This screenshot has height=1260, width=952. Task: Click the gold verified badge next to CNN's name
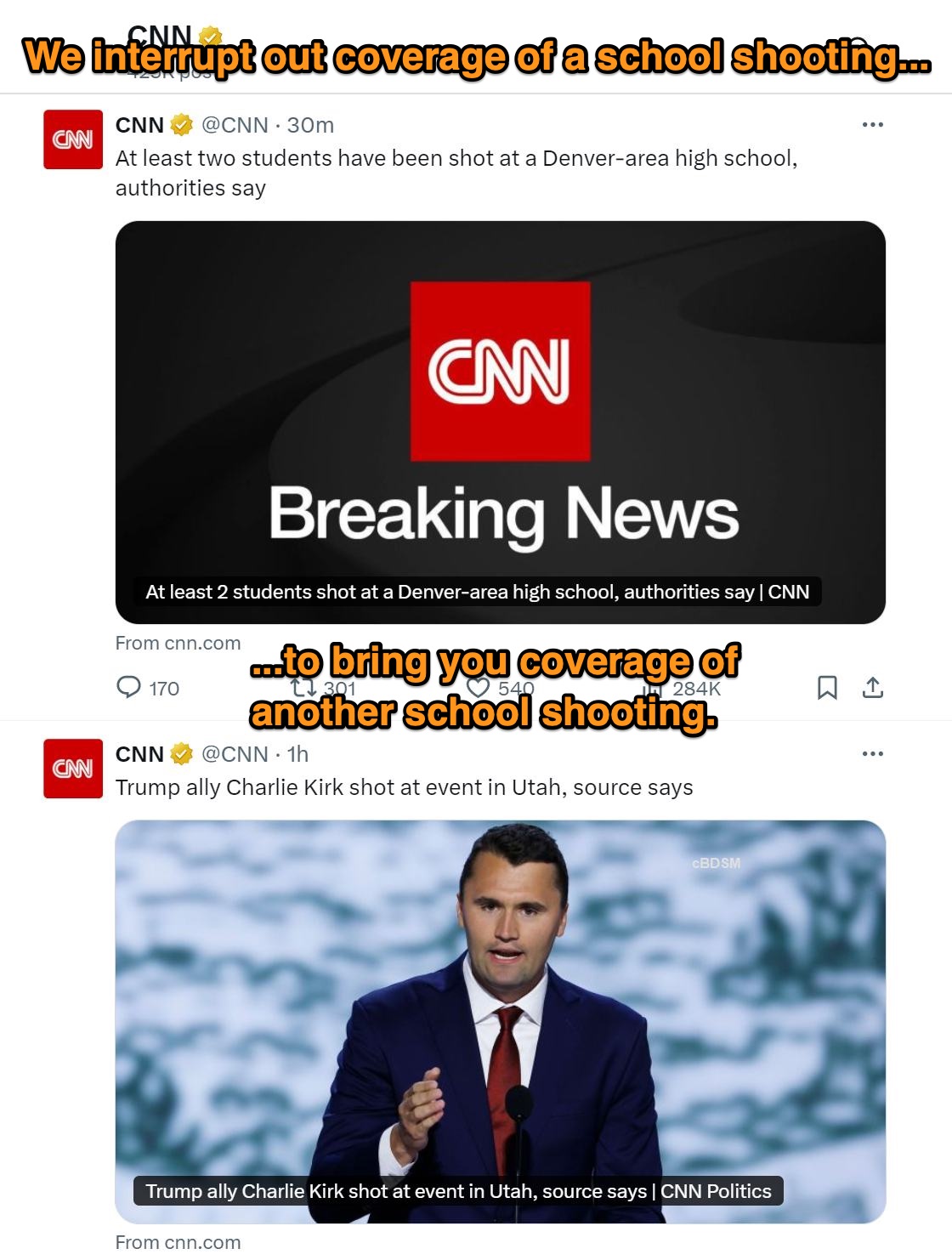179,124
